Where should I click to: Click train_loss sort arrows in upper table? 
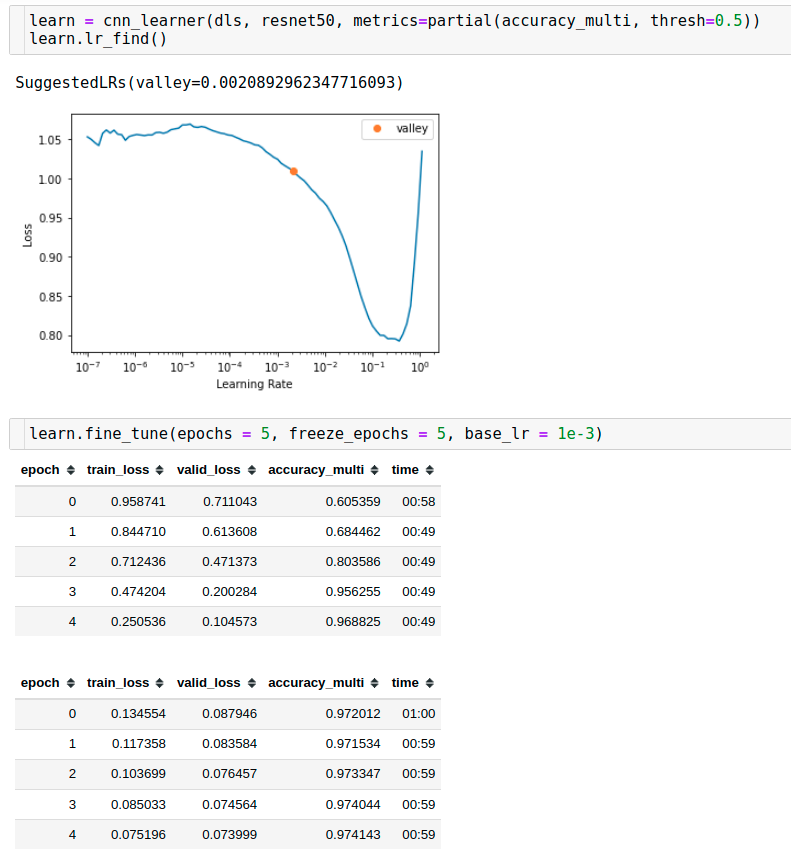(158, 470)
